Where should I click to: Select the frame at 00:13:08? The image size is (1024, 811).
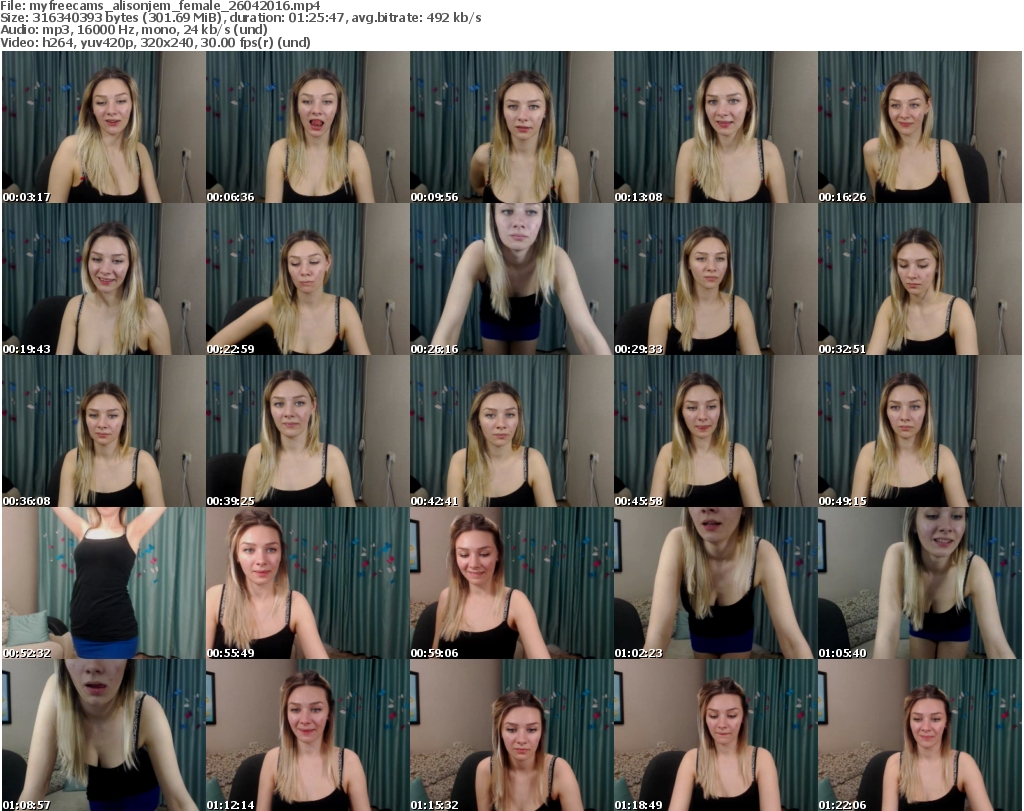tap(716, 127)
